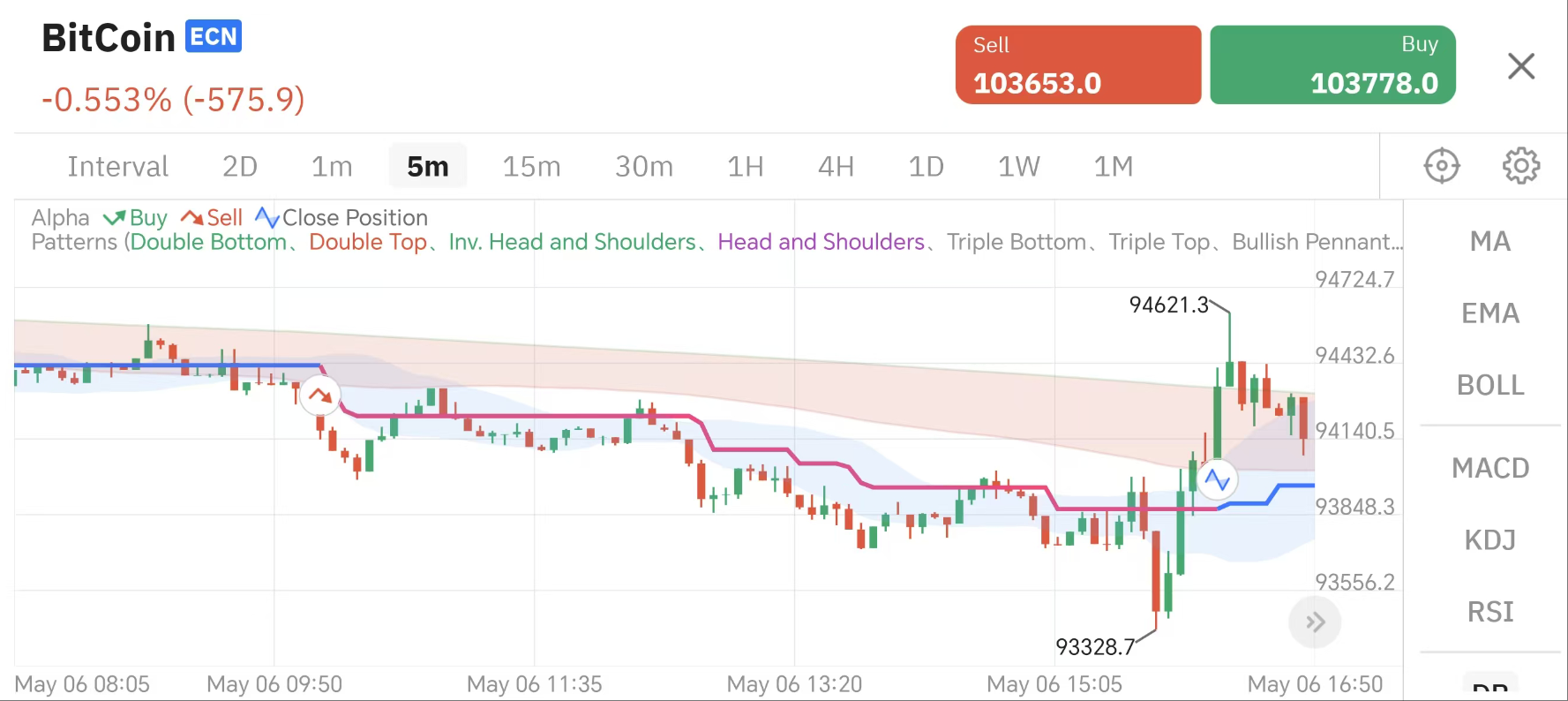Click the crosshair targeting icon beside settings
Image resolution: width=1568 pixels, height=701 pixels.
(1442, 165)
